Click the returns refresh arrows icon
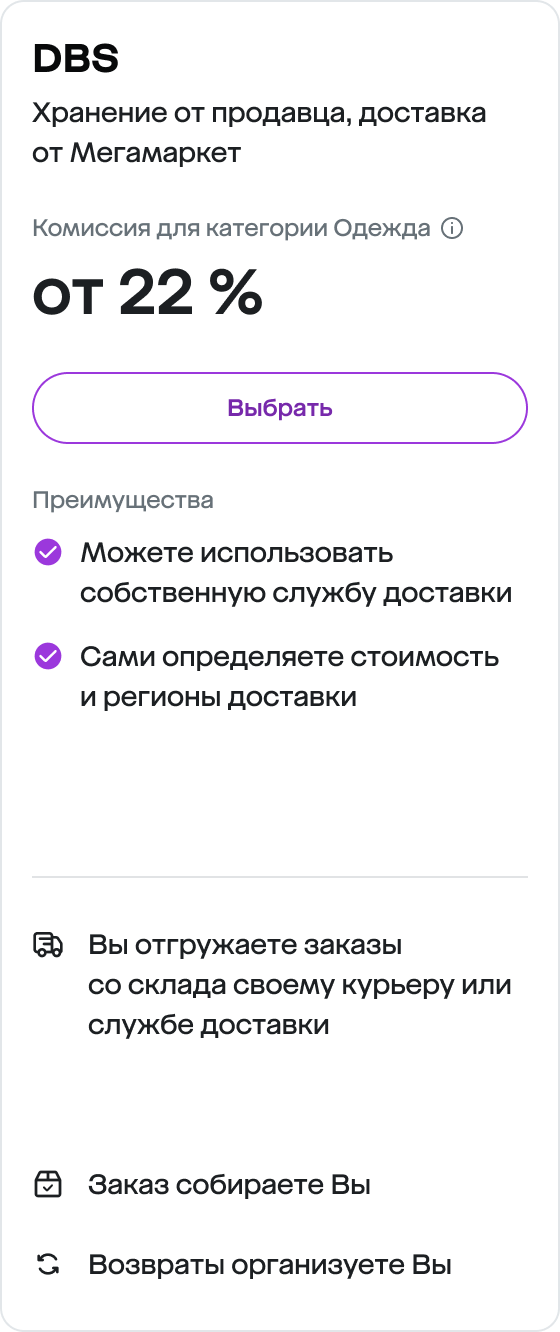The height and width of the screenshot is (1332, 560). 48,1266
